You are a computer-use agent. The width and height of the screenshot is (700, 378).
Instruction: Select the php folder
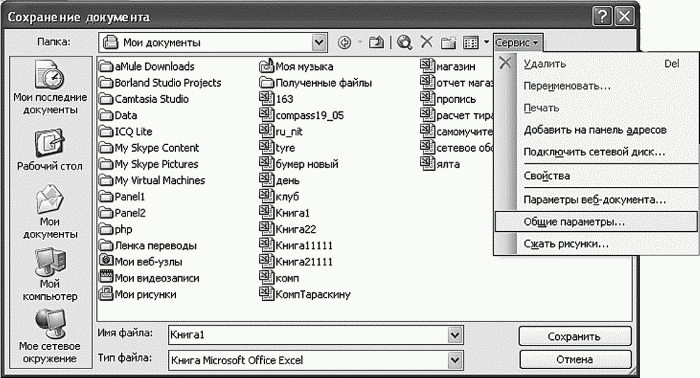116,229
